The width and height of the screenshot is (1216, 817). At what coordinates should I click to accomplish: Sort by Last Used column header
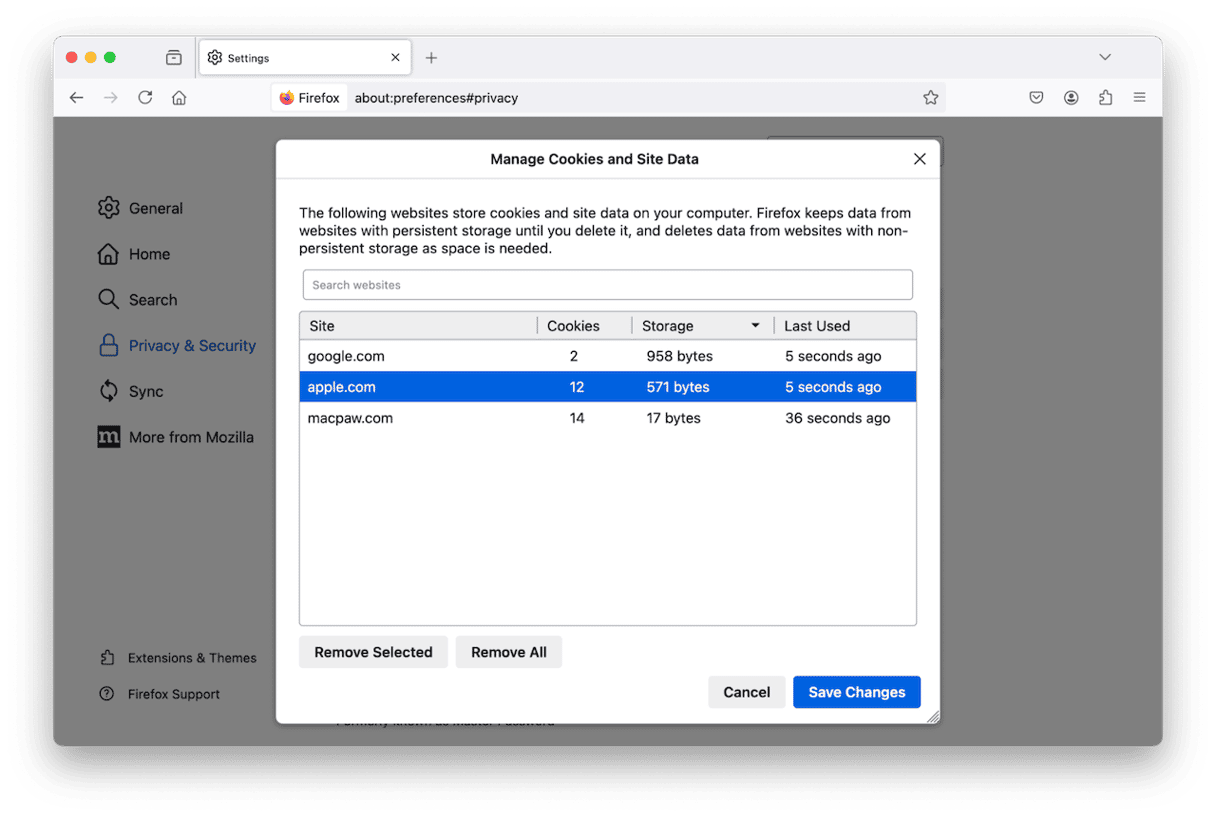(x=845, y=326)
